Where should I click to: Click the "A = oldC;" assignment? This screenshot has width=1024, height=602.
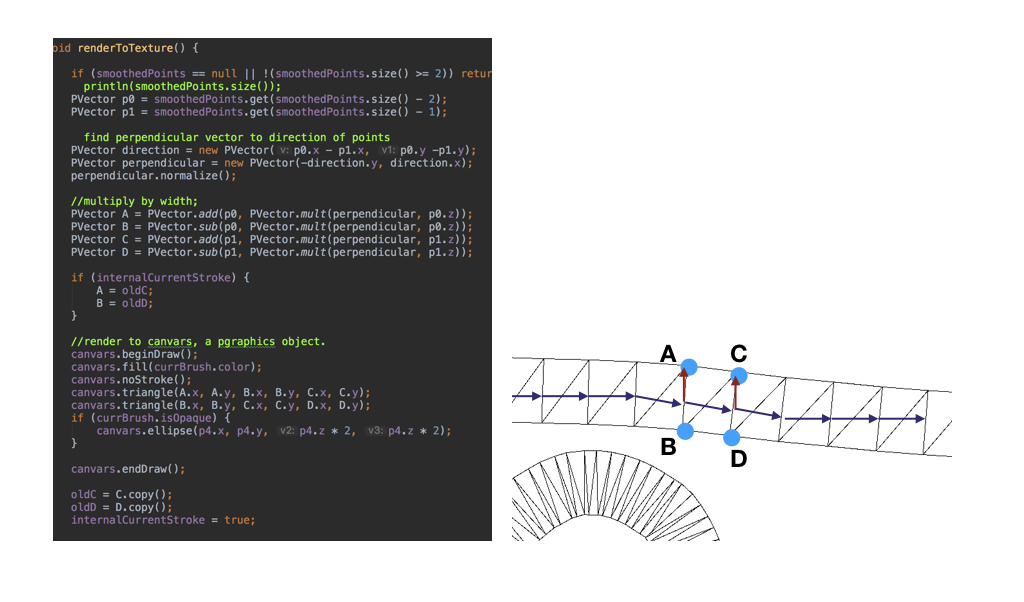click(x=125, y=291)
